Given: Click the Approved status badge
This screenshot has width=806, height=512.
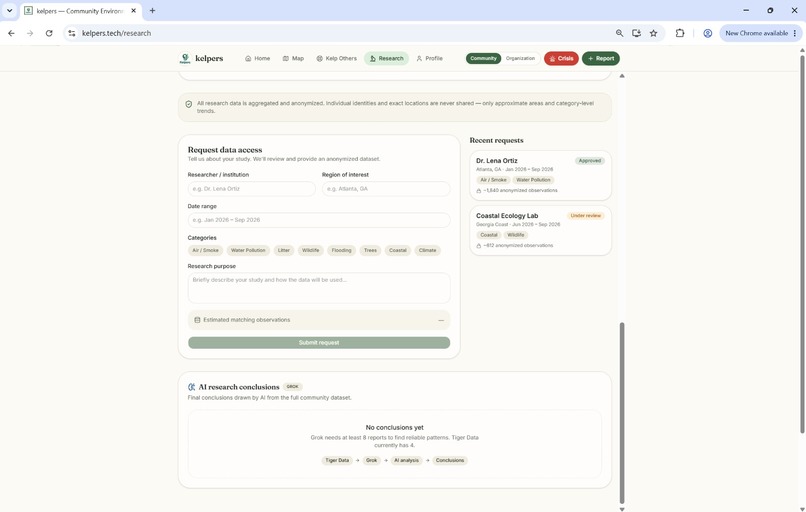Looking at the screenshot, I should [x=590, y=161].
